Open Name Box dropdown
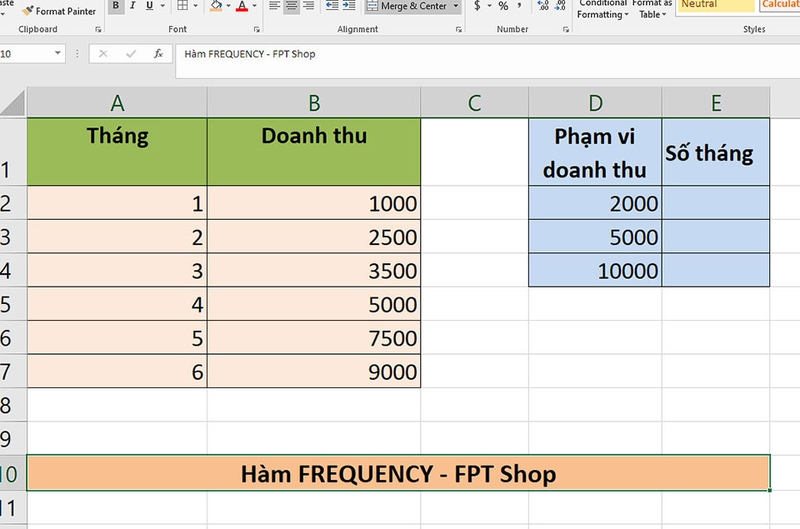 58,53
